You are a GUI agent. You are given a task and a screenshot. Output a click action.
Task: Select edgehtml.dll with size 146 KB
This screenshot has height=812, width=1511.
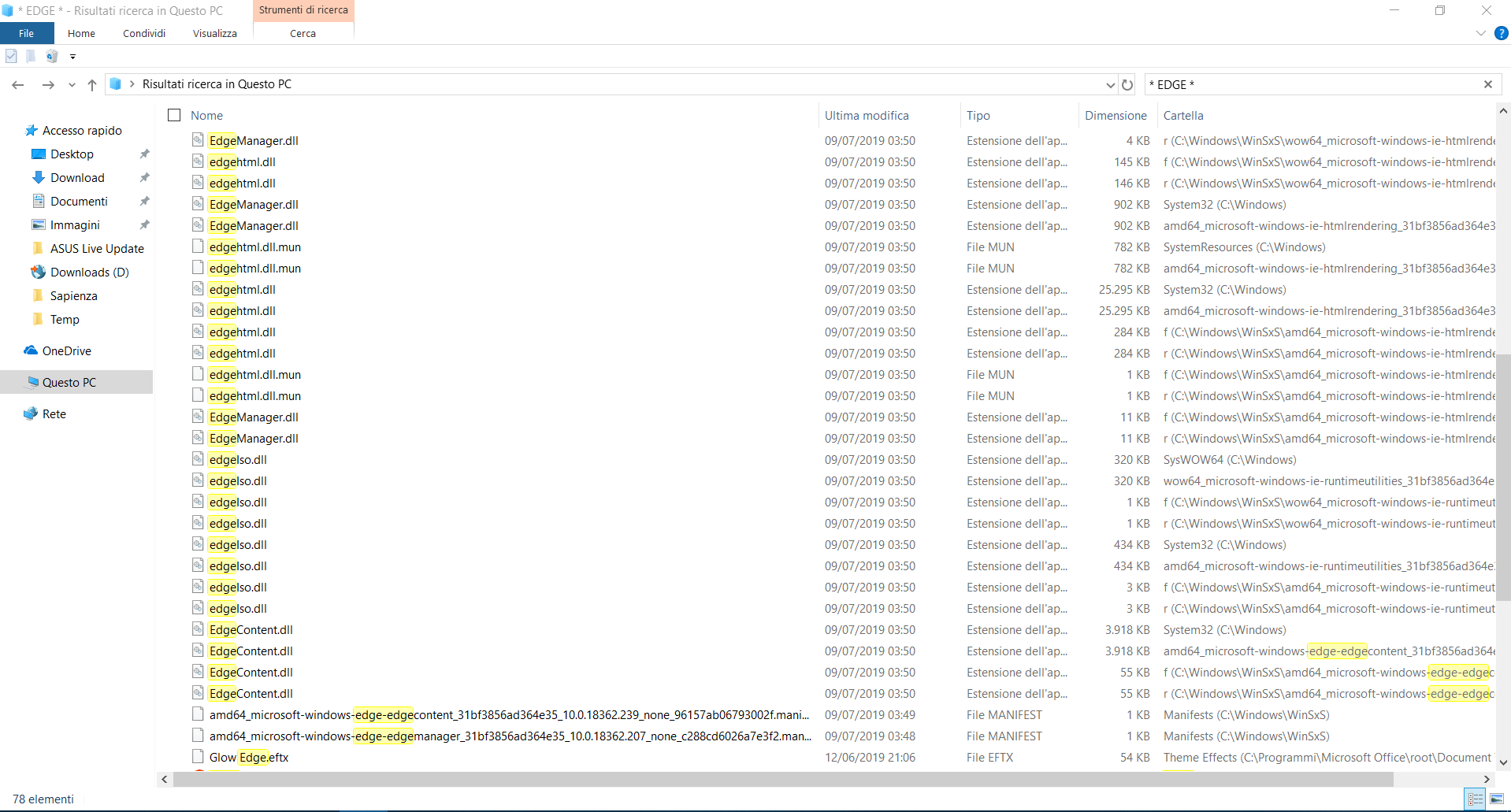tap(243, 183)
